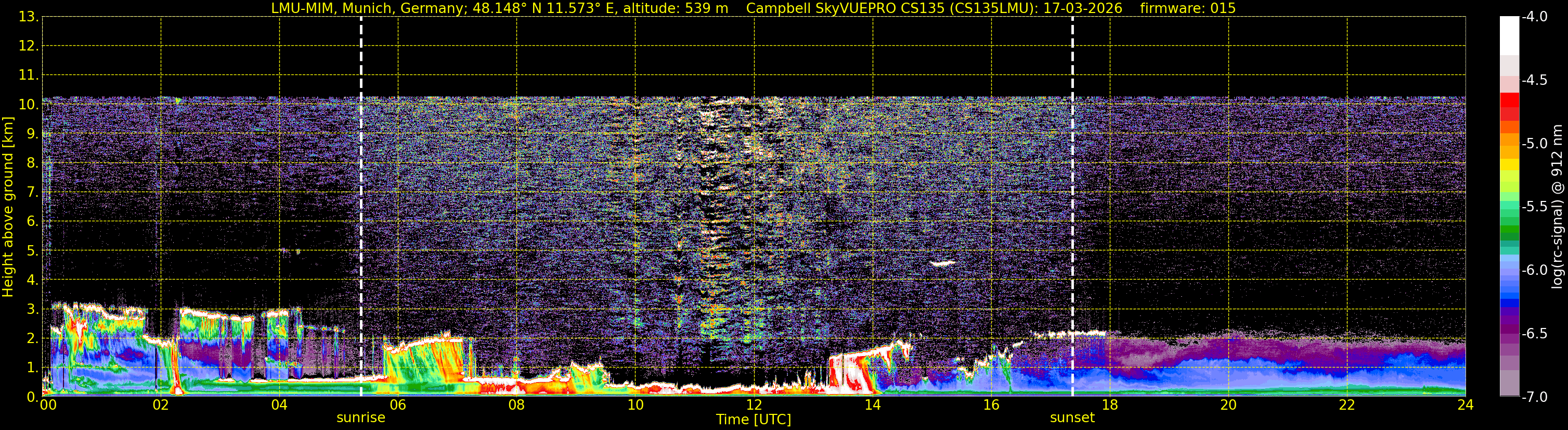Click the time axis tick label '22'
This screenshot has width=1568, height=430.
pos(1347,405)
